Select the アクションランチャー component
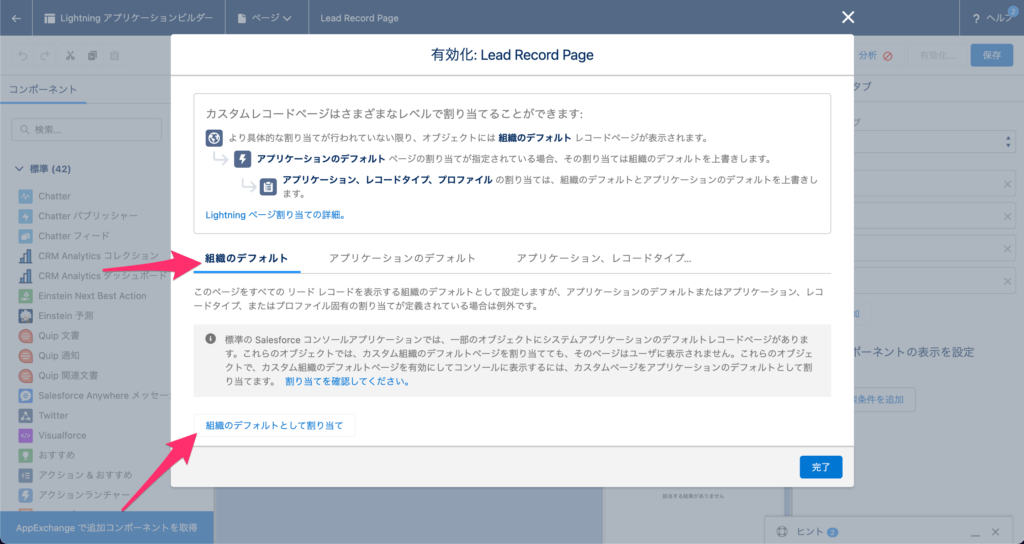This screenshot has width=1024, height=544. click(74, 495)
